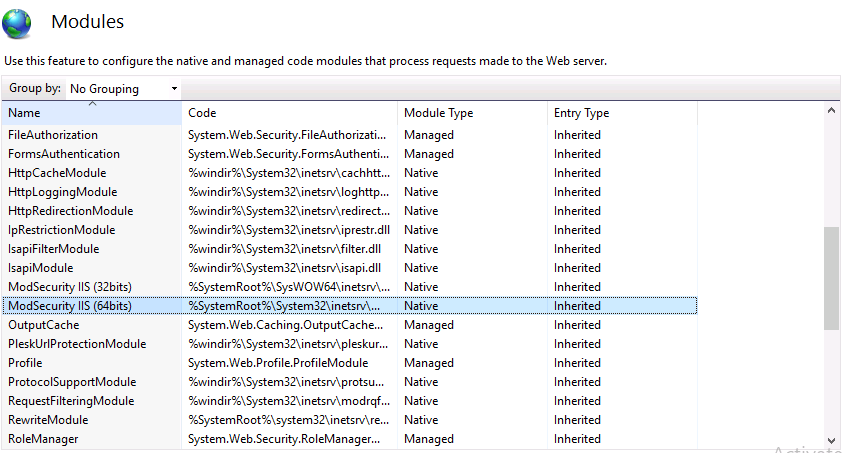
Task: Click the loghttp code path cell
Action: pos(288,192)
